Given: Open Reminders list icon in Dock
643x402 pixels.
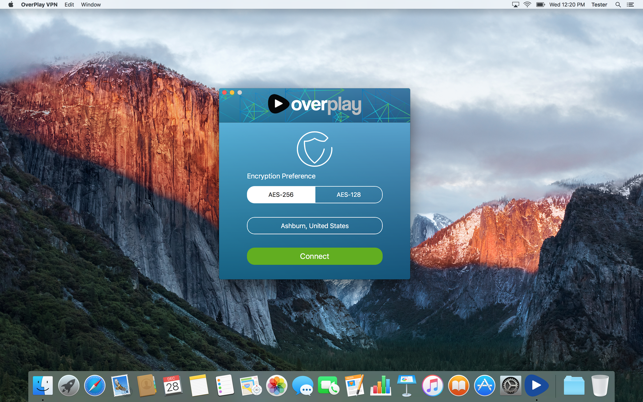Looking at the screenshot, I should pyautogui.click(x=225, y=386).
